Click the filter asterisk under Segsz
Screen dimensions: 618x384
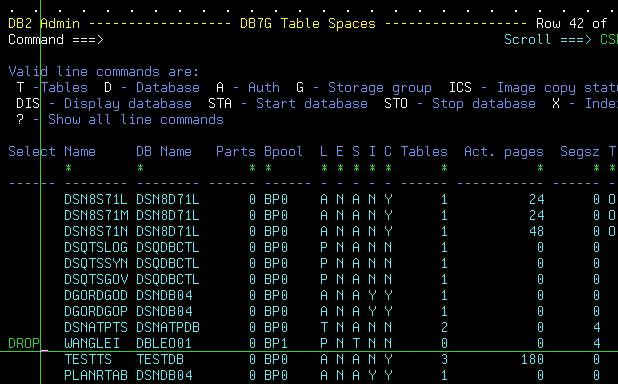click(x=596, y=168)
